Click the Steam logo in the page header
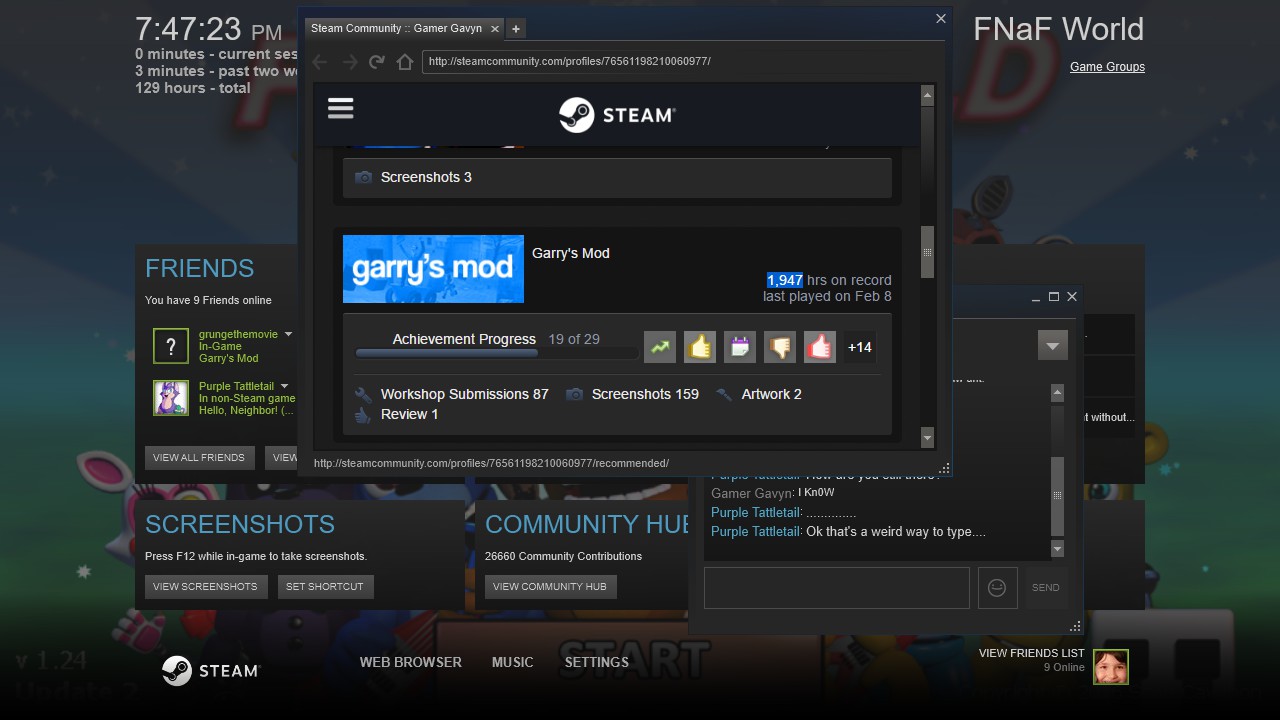 (617, 114)
